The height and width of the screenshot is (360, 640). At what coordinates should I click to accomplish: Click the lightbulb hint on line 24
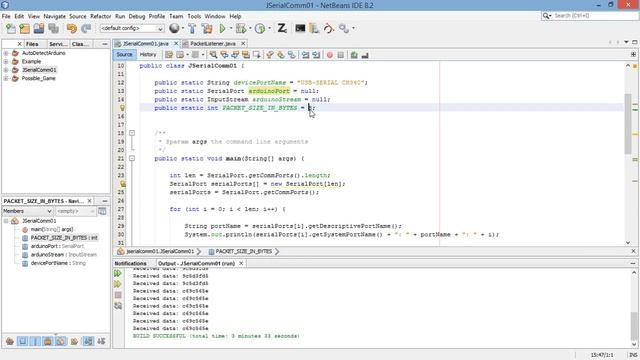pos(122,184)
